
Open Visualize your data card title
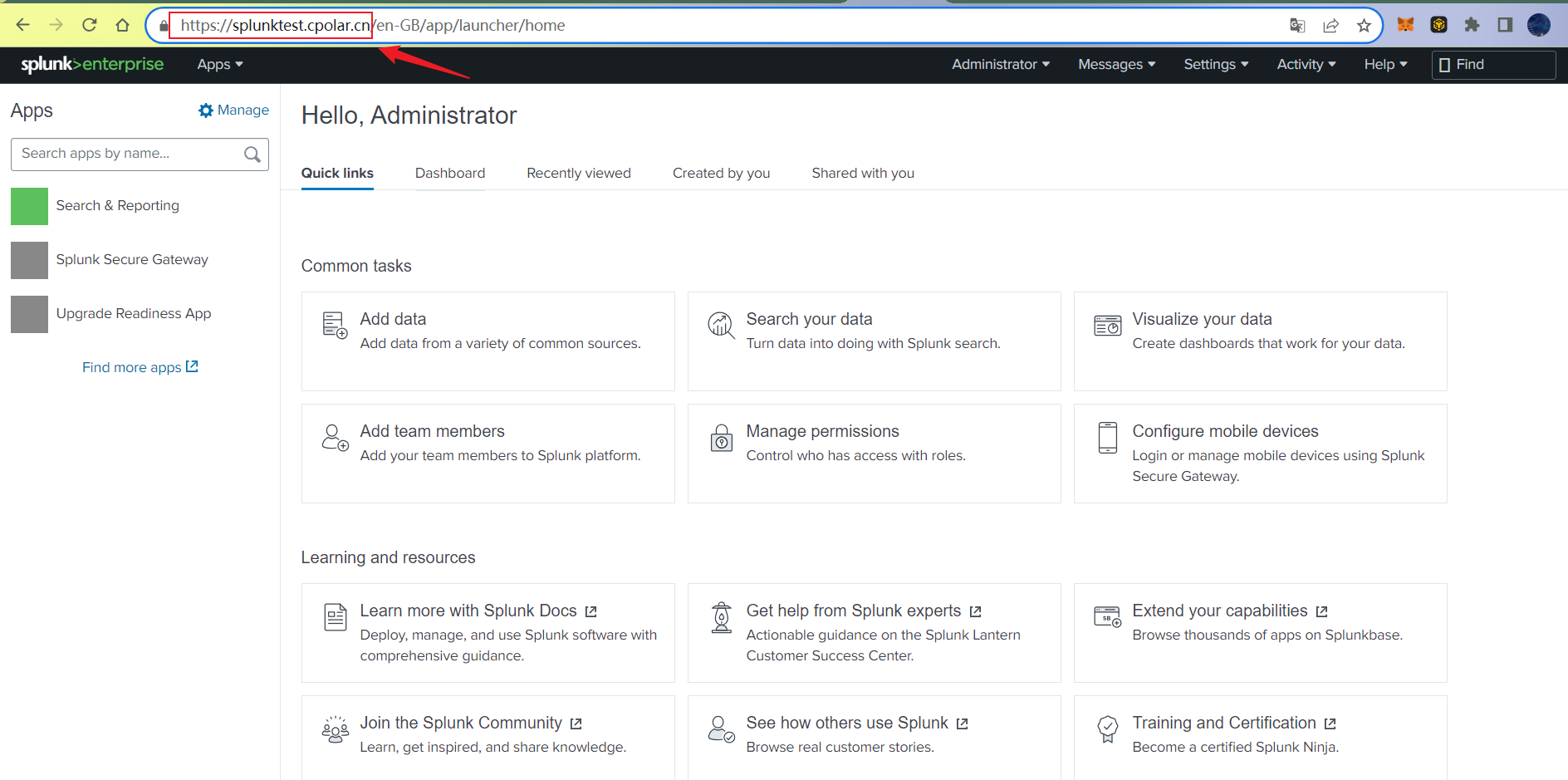(x=1202, y=319)
